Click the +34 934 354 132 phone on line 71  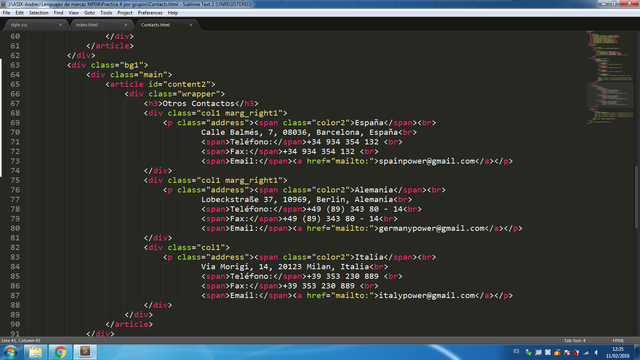pyautogui.click(x=342, y=142)
